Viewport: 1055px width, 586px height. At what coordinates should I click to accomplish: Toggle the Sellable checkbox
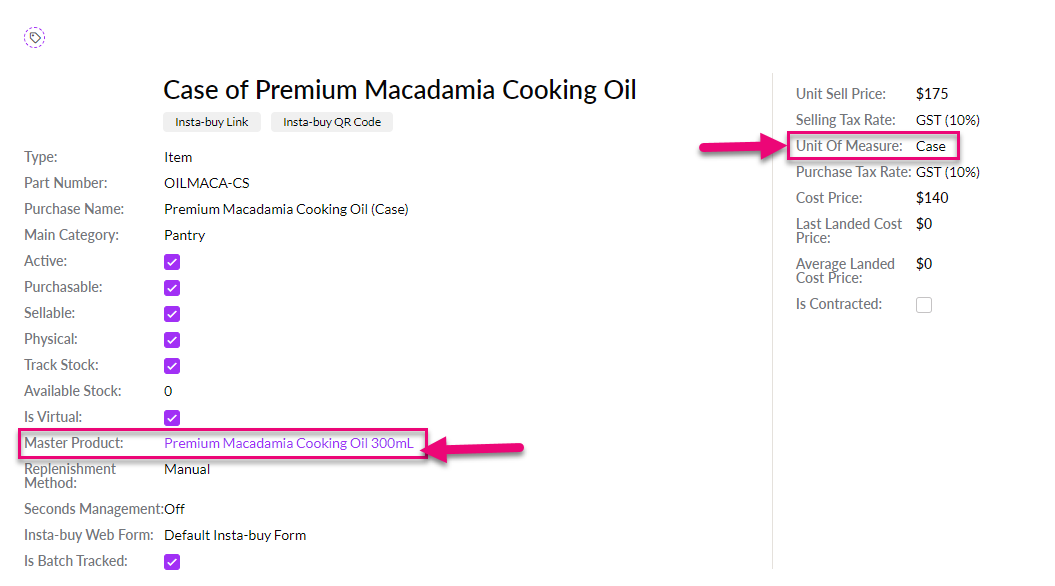[x=172, y=314]
